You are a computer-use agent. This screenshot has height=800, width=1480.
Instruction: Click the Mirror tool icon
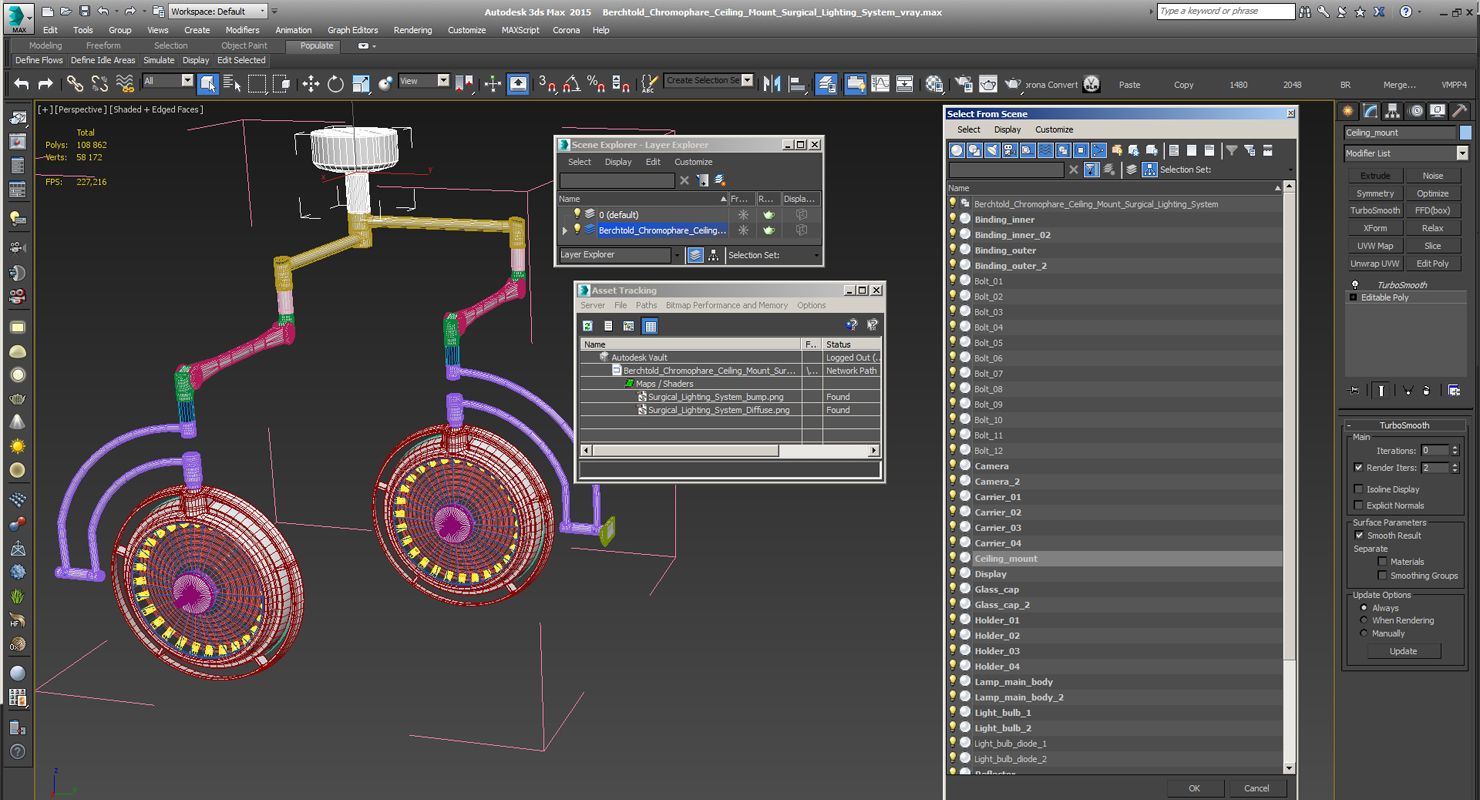coord(772,84)
